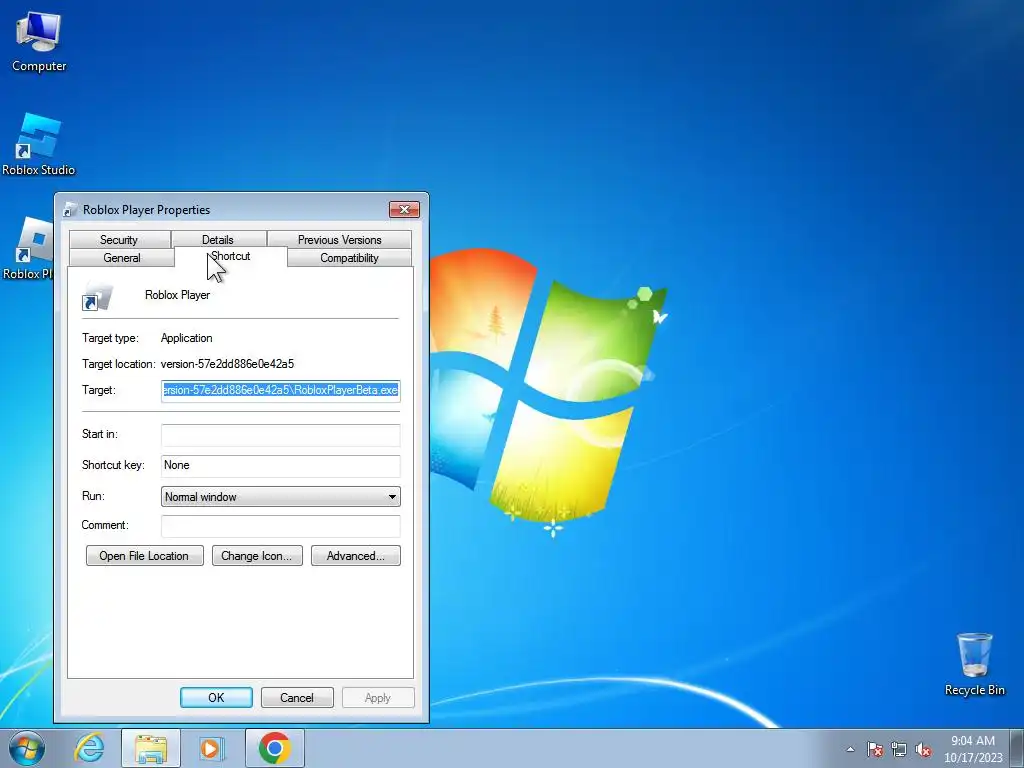Open Windows Explorer from taskbar
This screenshot has height=768, width=1024.
click(150, 748)
